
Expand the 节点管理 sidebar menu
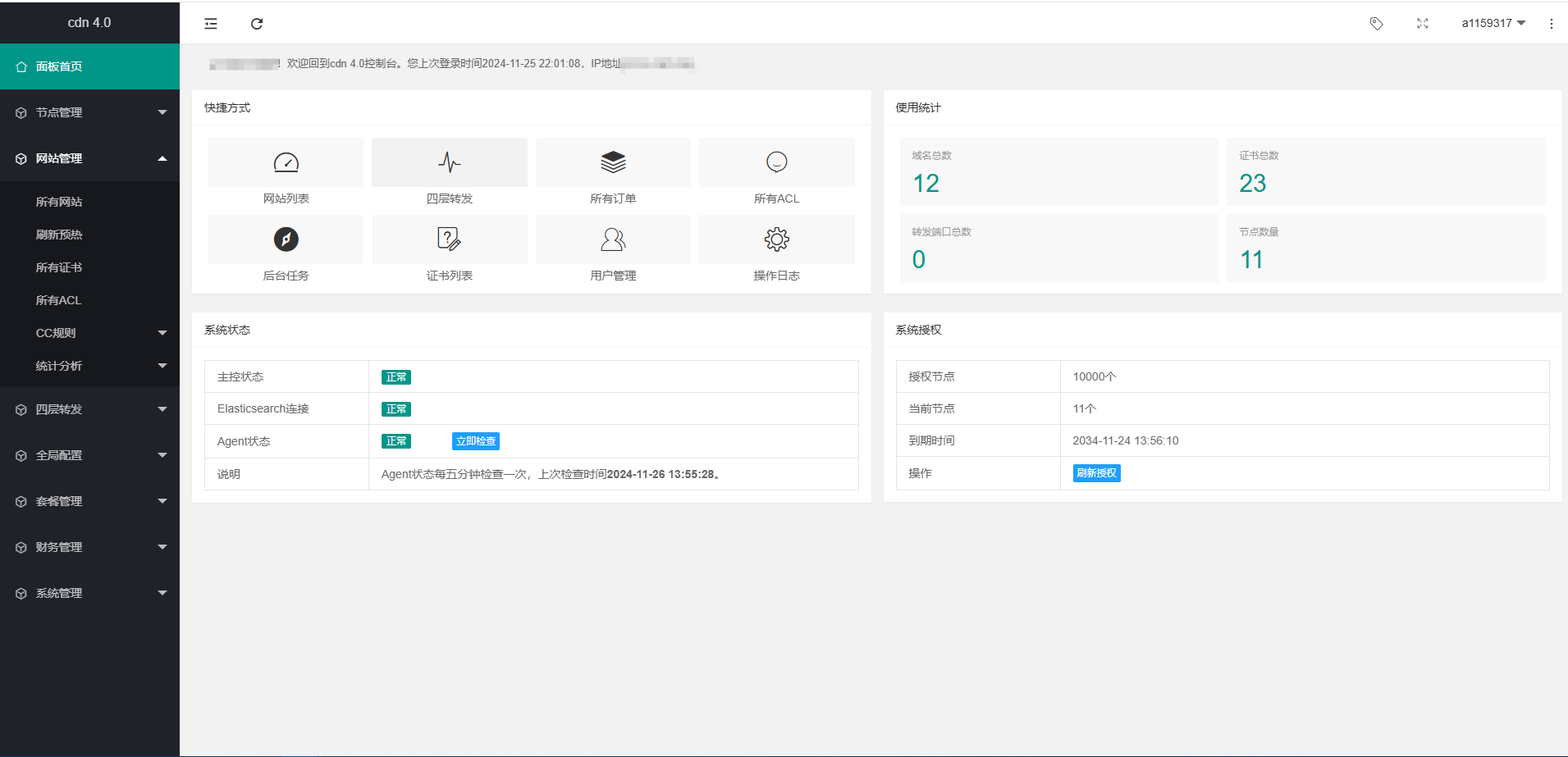pos(89,112)
